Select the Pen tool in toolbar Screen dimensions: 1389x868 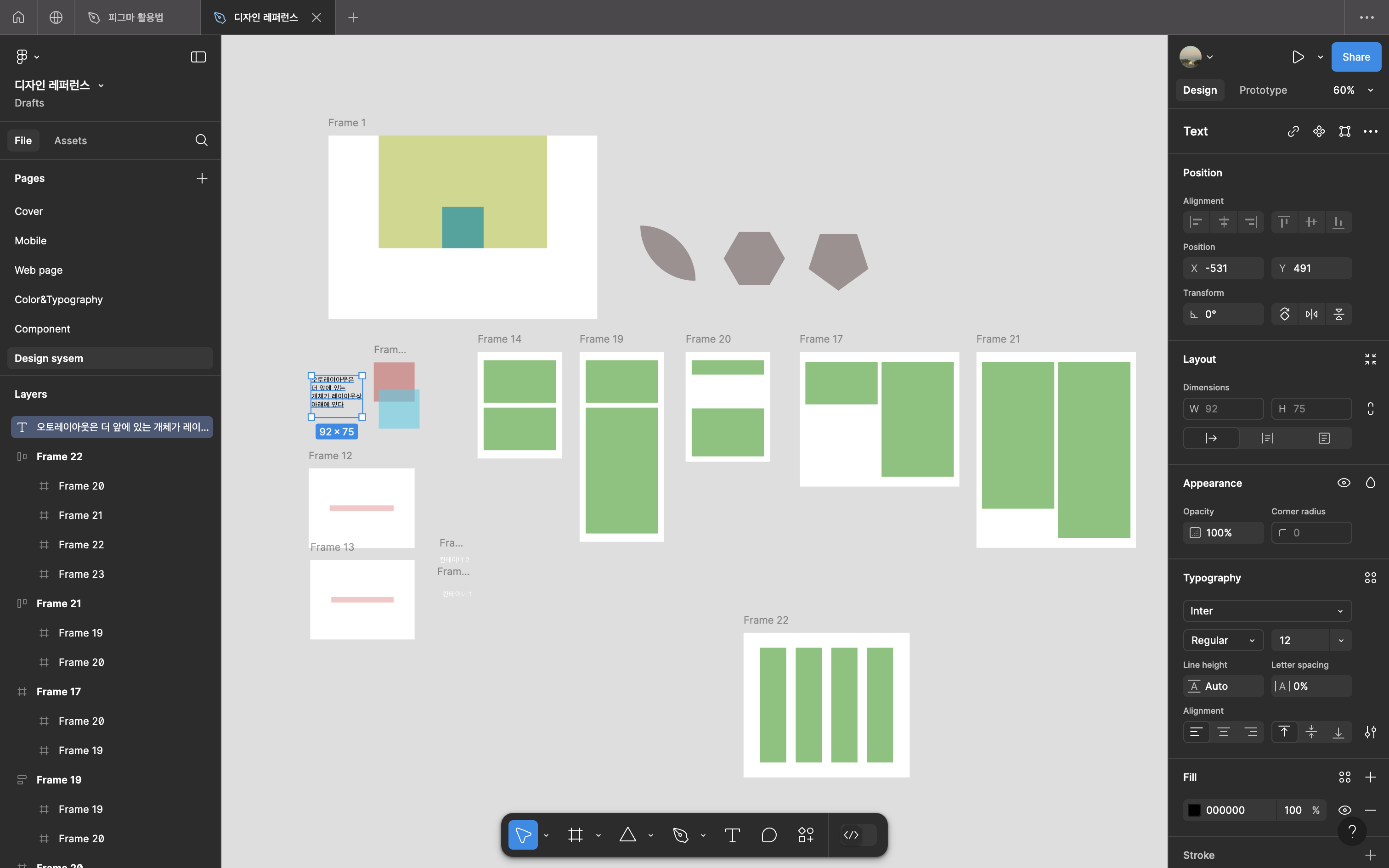tap(680, 835)
